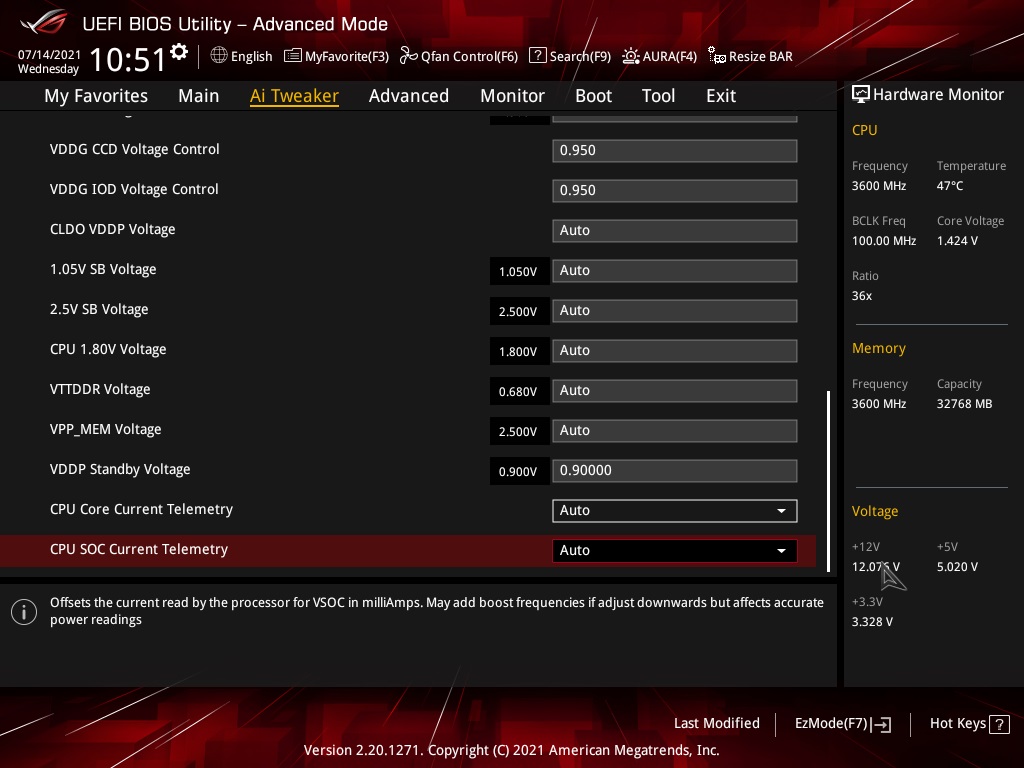
Task: Open the Hot Keys help
Action: 969,724
